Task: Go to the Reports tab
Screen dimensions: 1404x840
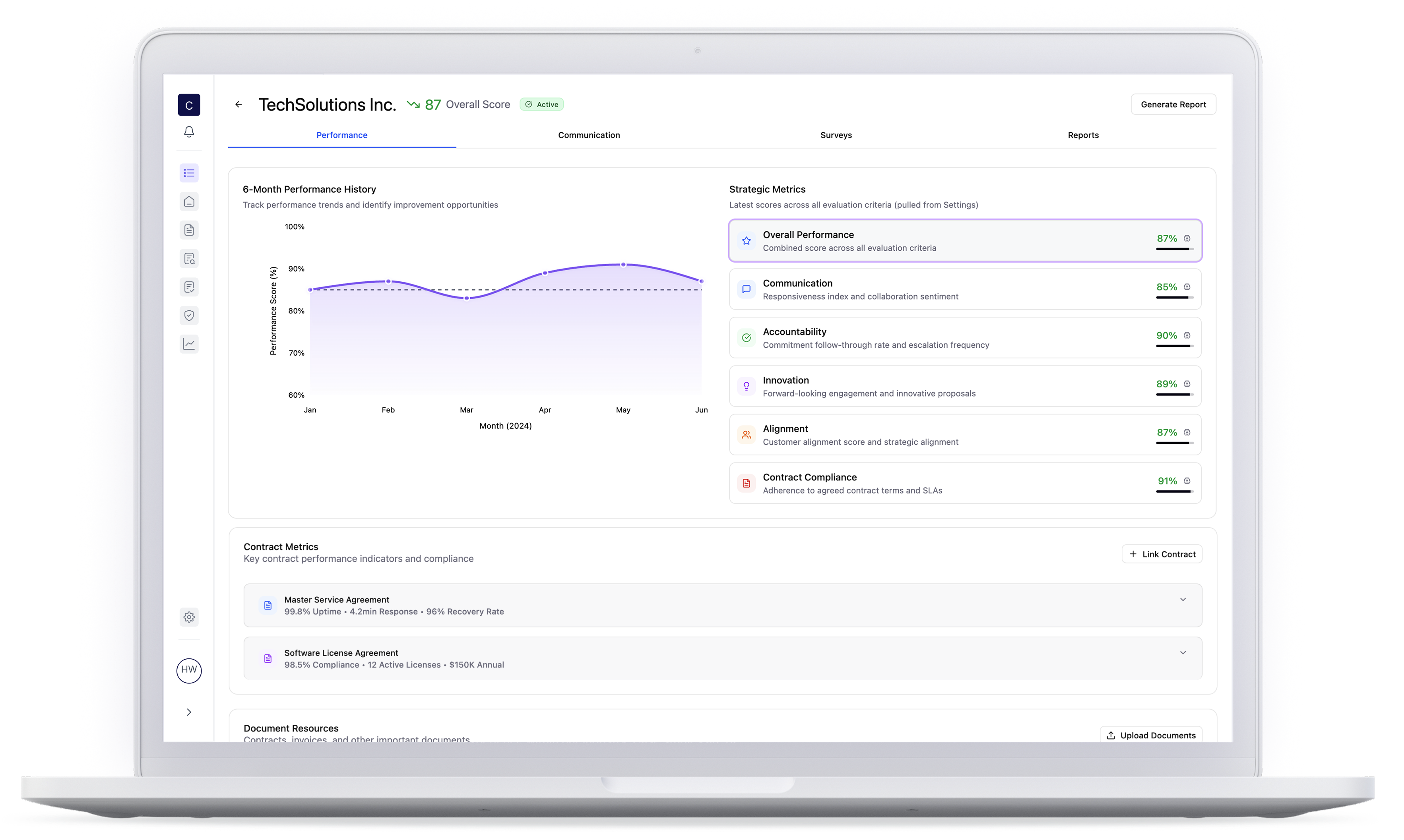Action: point(1083,135)
